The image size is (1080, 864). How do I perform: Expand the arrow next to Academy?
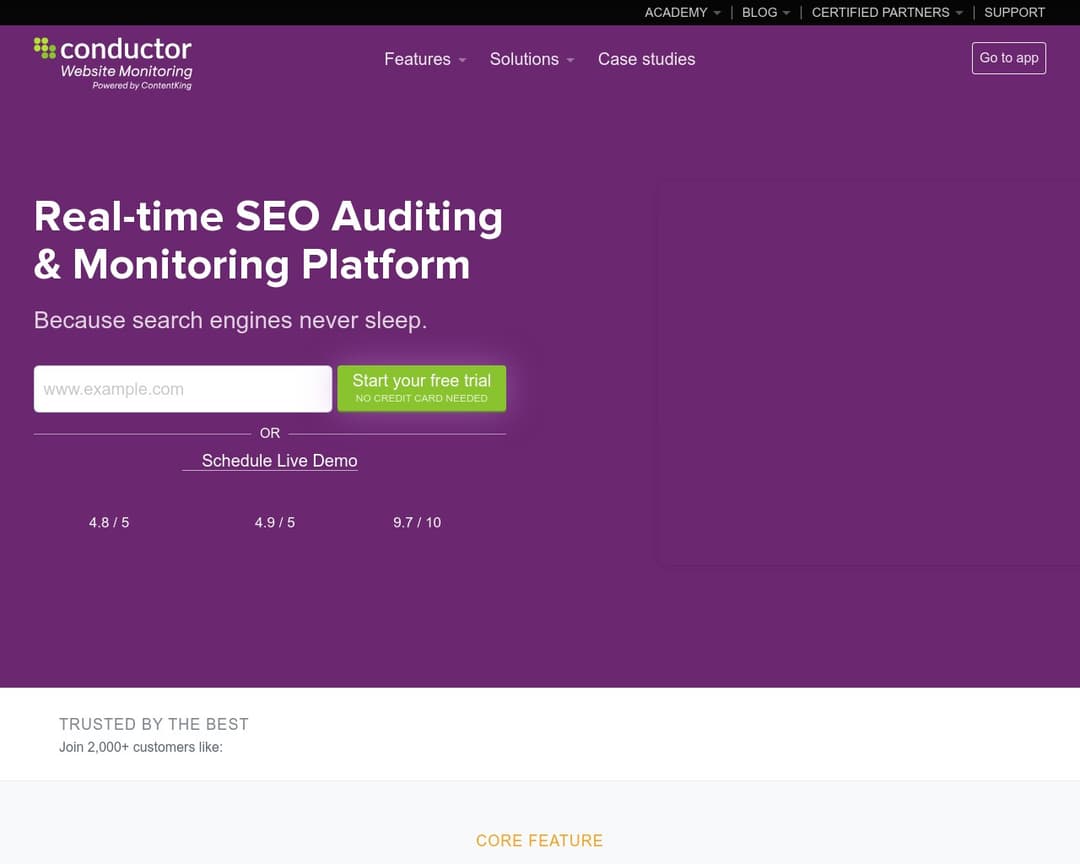(717, 13)
